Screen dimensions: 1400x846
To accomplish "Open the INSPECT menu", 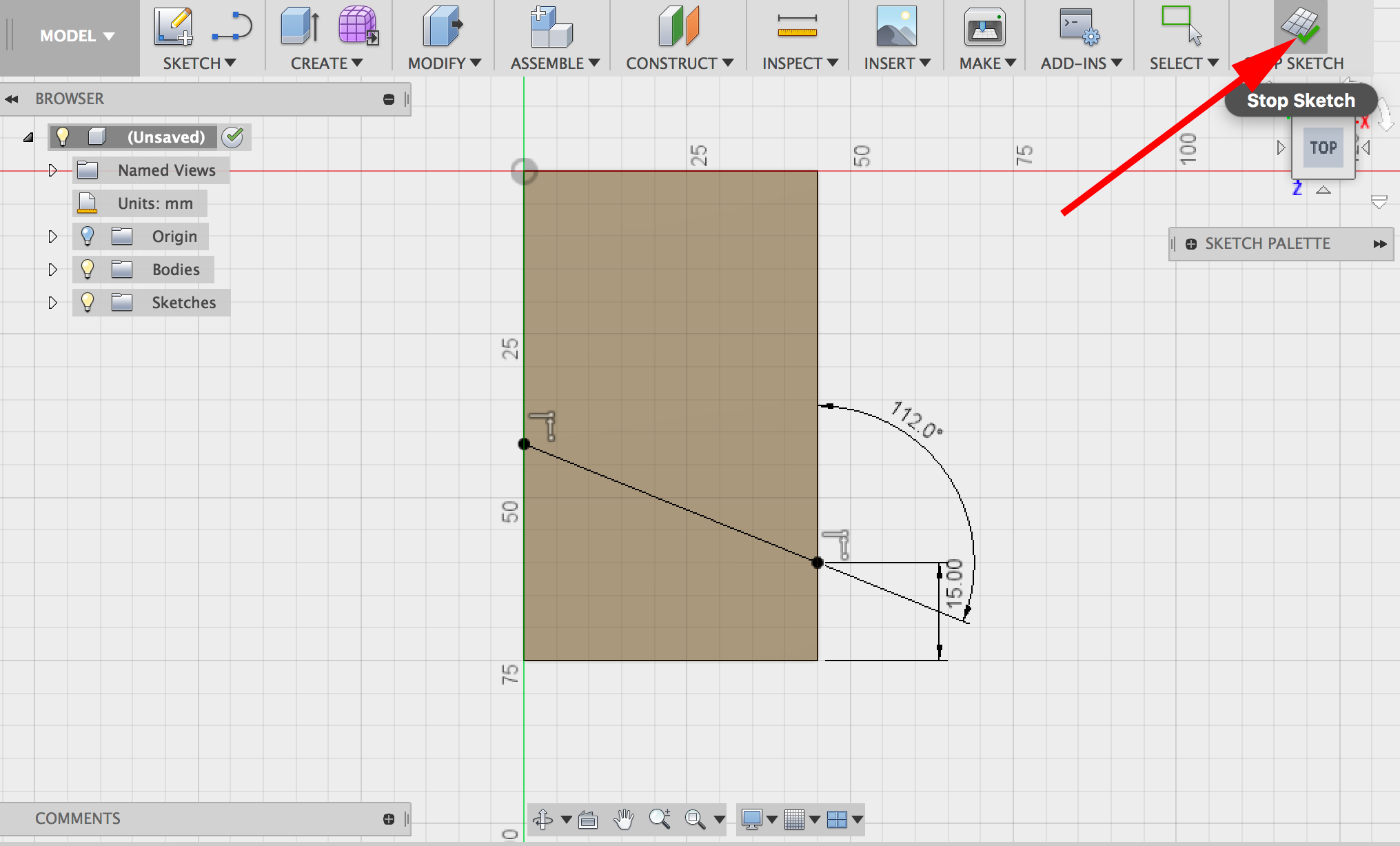I will pyautogui.click(x=800, y=63).
